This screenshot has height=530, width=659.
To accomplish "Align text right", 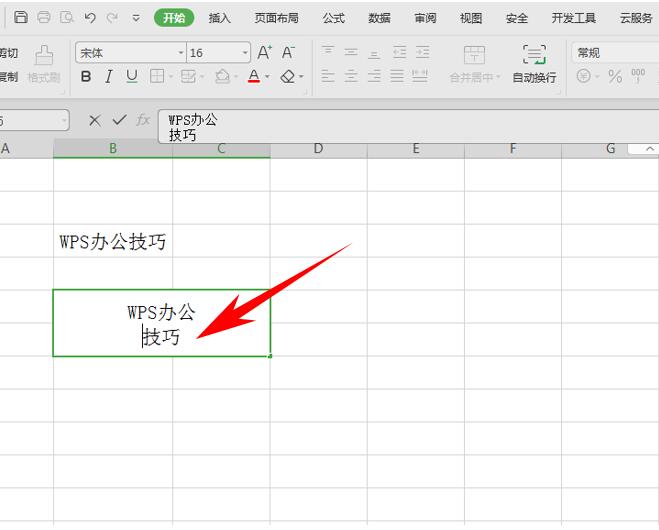I will [x=374, y=76].
